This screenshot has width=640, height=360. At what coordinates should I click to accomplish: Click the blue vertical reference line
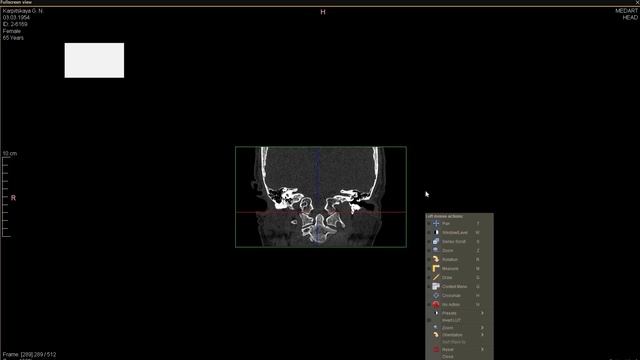318,197
